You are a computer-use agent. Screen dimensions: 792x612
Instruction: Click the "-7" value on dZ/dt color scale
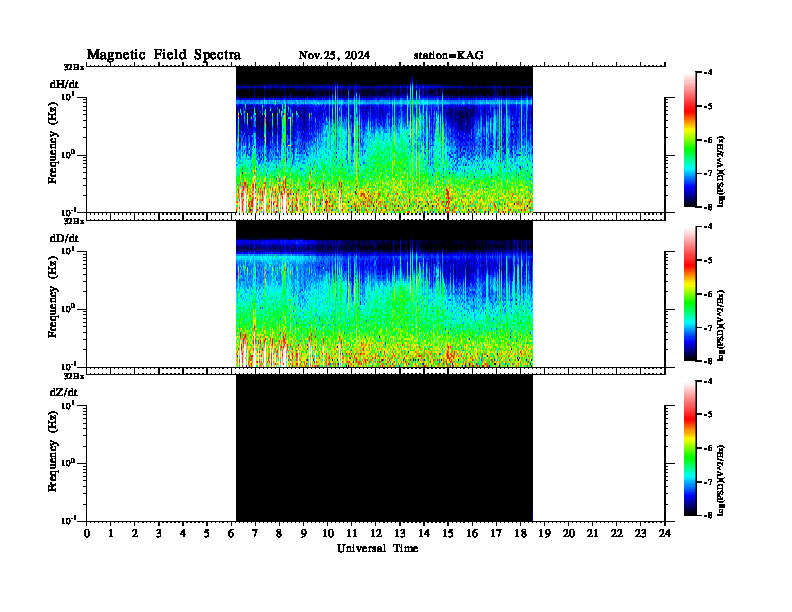[x=708, y=482]
